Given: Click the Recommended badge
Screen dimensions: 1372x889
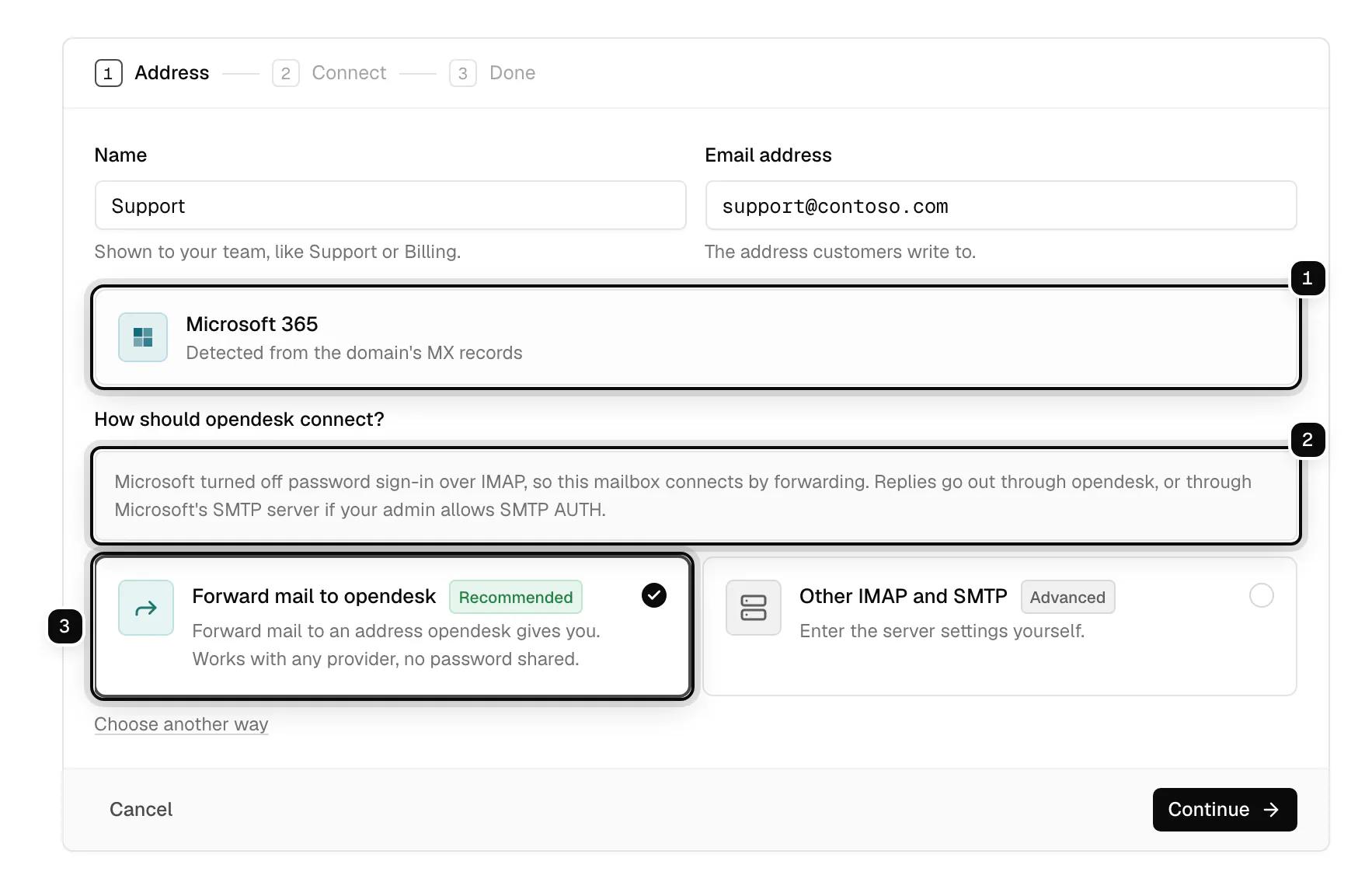Looking at the screenshot, I should pyautogui.click(x=516, y=597).
